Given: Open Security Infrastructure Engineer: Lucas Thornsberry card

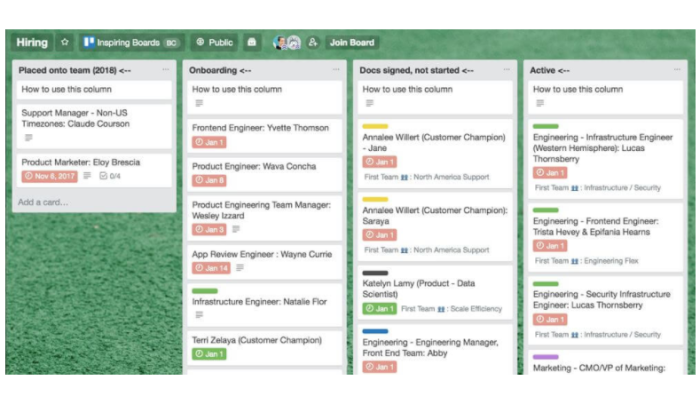Looking at the screenshot, I should coord(606,311).
